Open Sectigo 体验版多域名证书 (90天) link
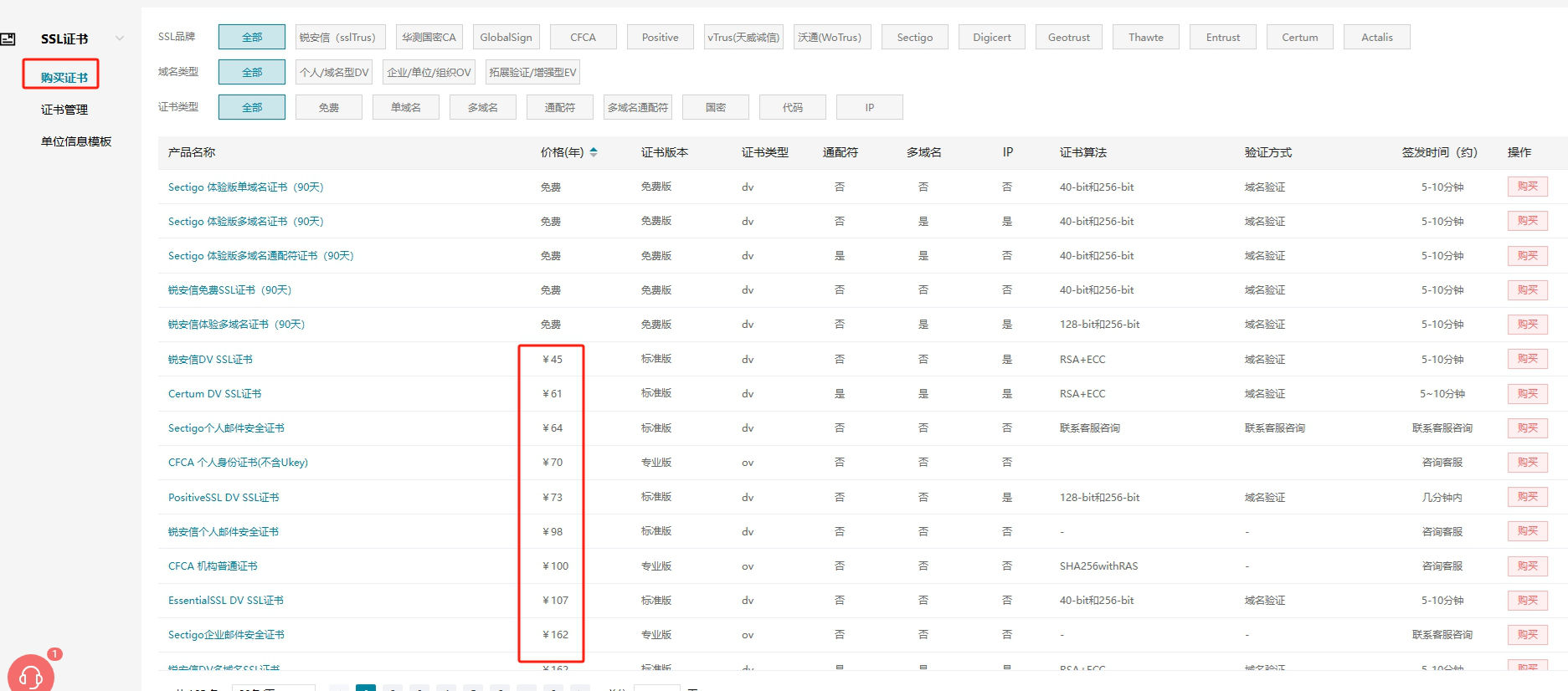 pos(245,222)
